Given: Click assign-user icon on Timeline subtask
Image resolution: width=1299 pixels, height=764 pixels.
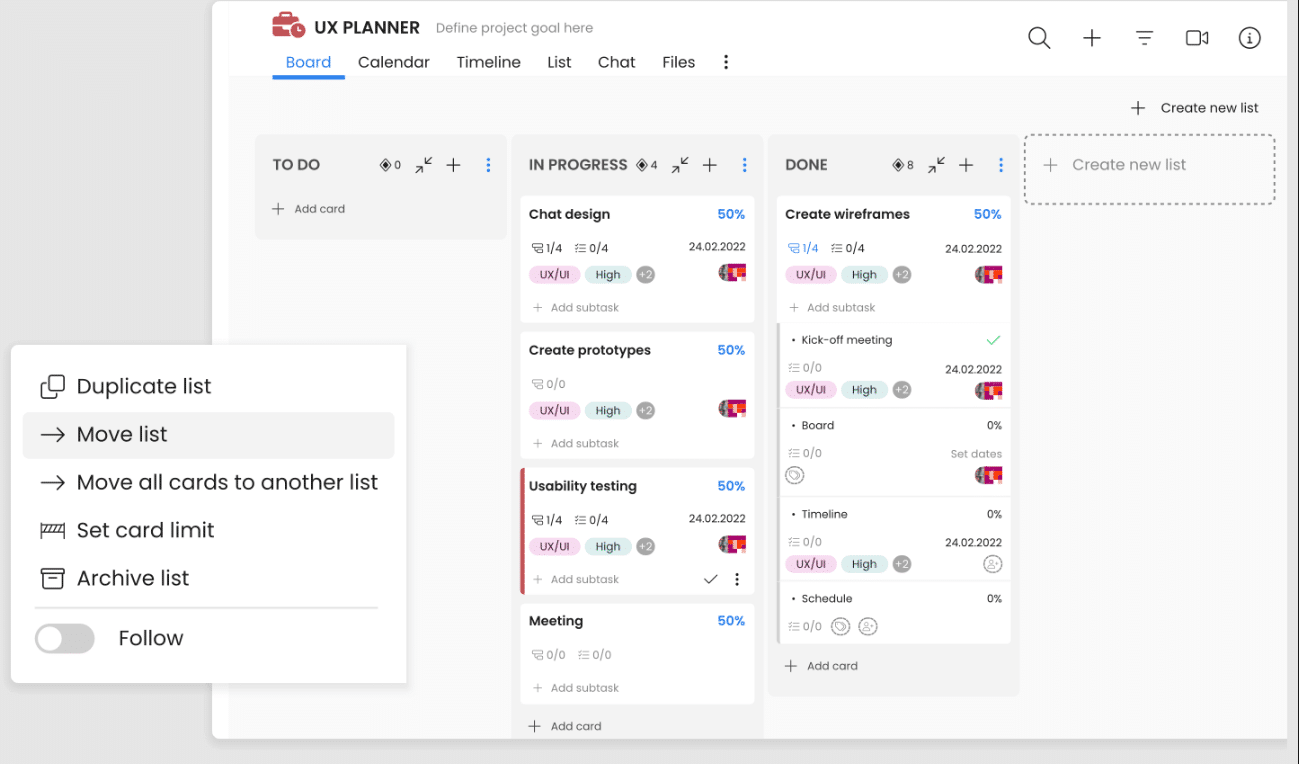Looking at the screenshot, I should click(992, 564).
